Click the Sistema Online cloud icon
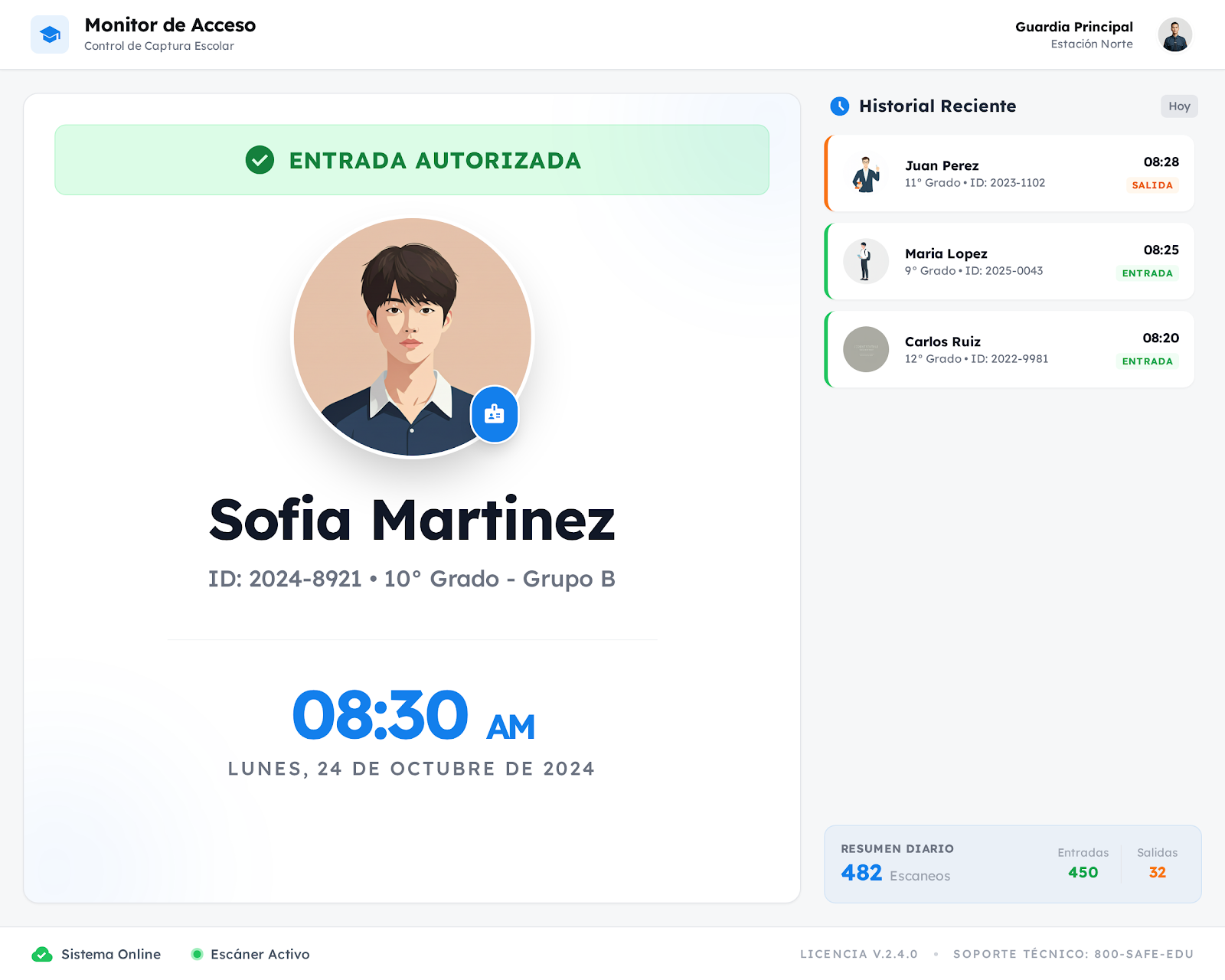1225x980 pixels. click(42, 954)
